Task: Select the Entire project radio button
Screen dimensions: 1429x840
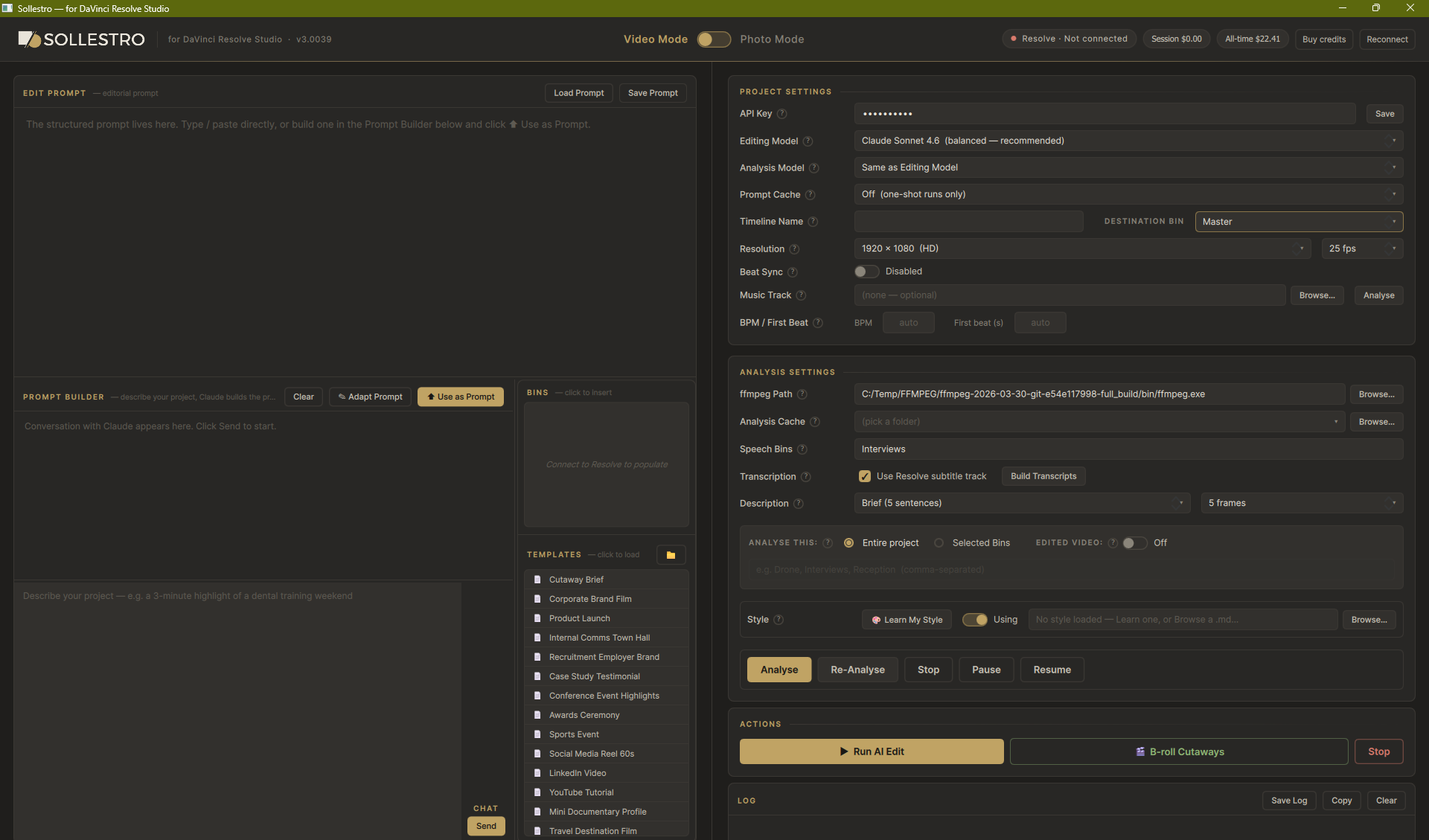Action: [x=849, y=543]
